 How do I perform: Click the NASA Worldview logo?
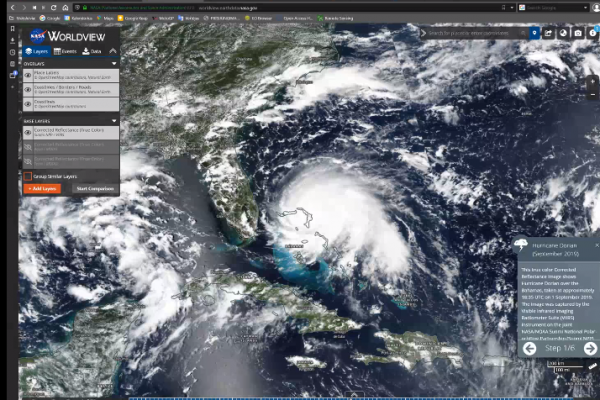click(68, 36)
